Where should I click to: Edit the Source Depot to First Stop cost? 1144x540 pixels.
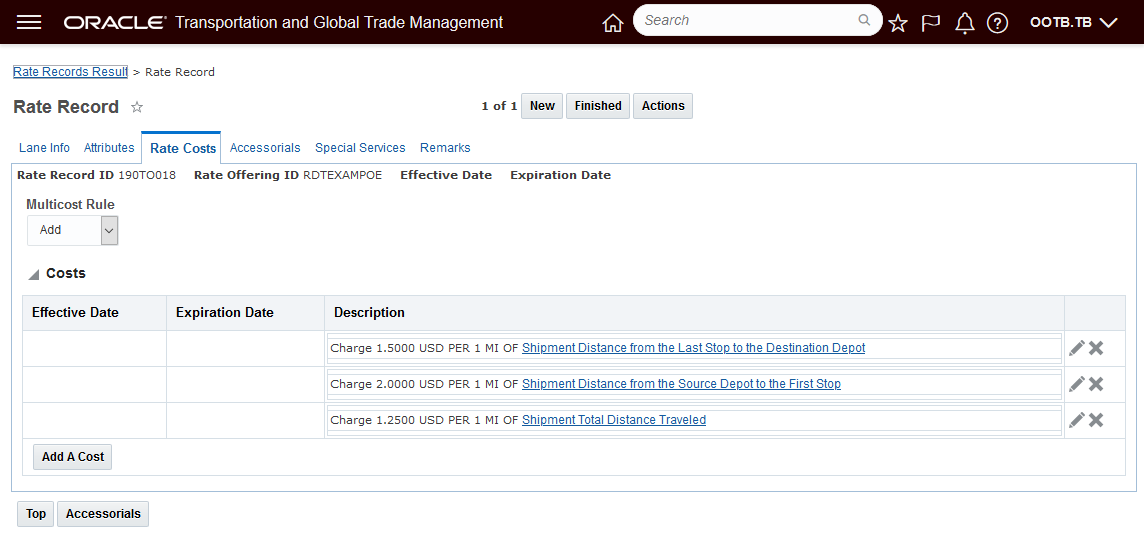1076,384
